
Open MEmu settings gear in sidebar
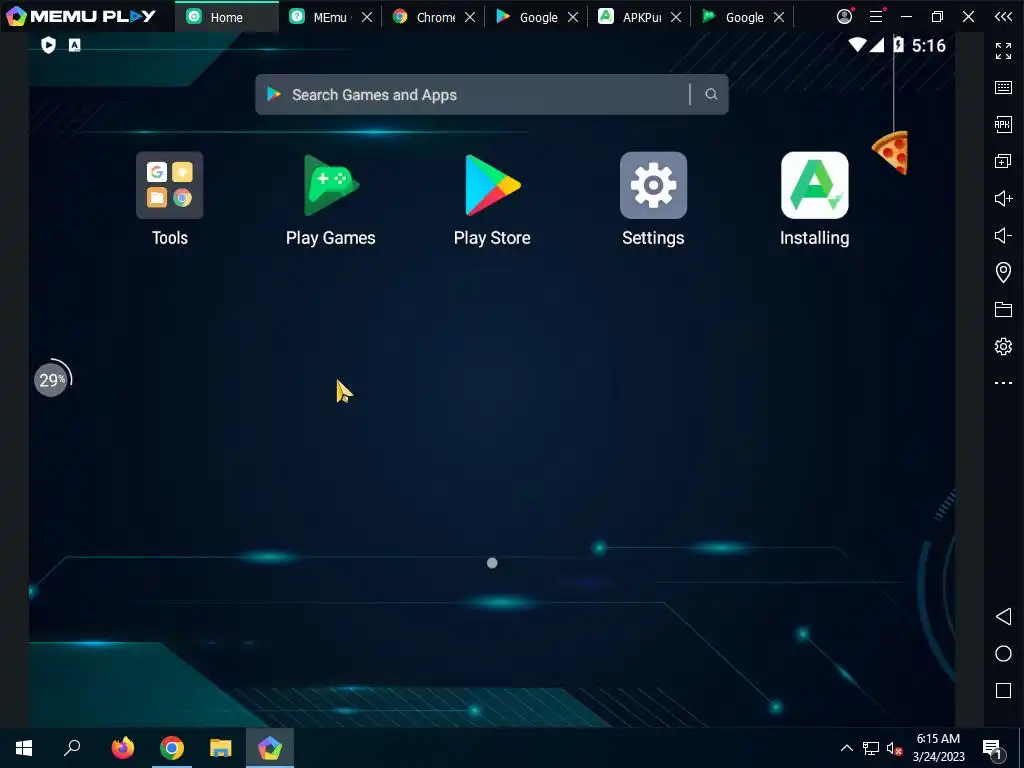click(x=1003, y=346)
